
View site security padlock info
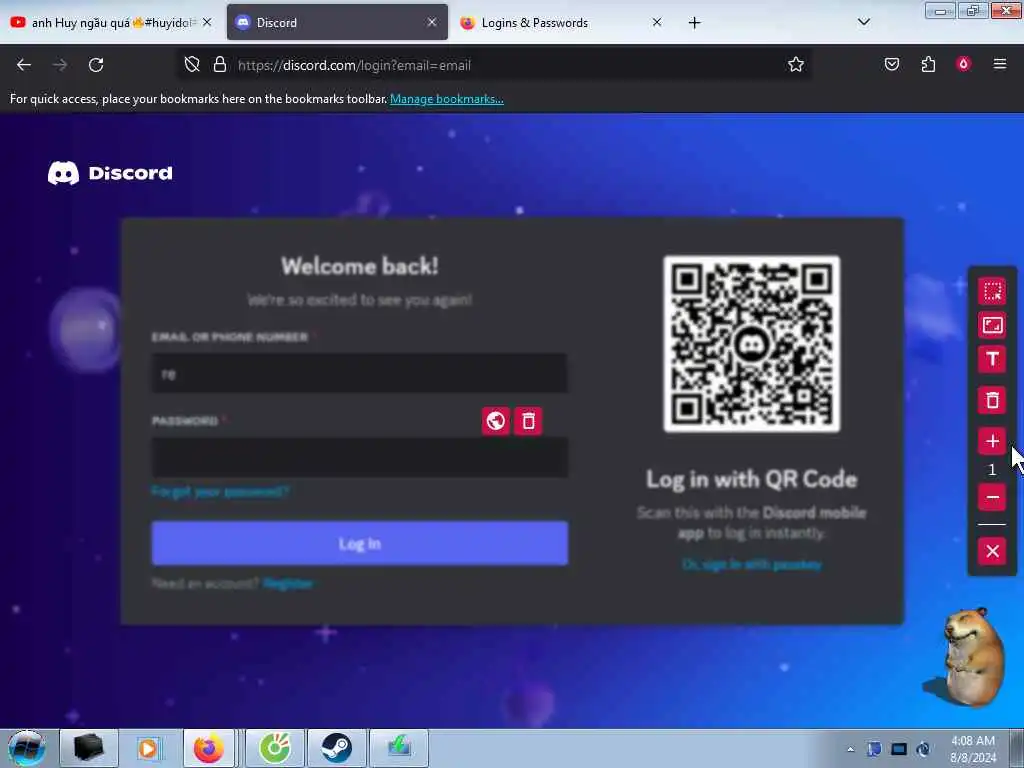coord(220,65)
